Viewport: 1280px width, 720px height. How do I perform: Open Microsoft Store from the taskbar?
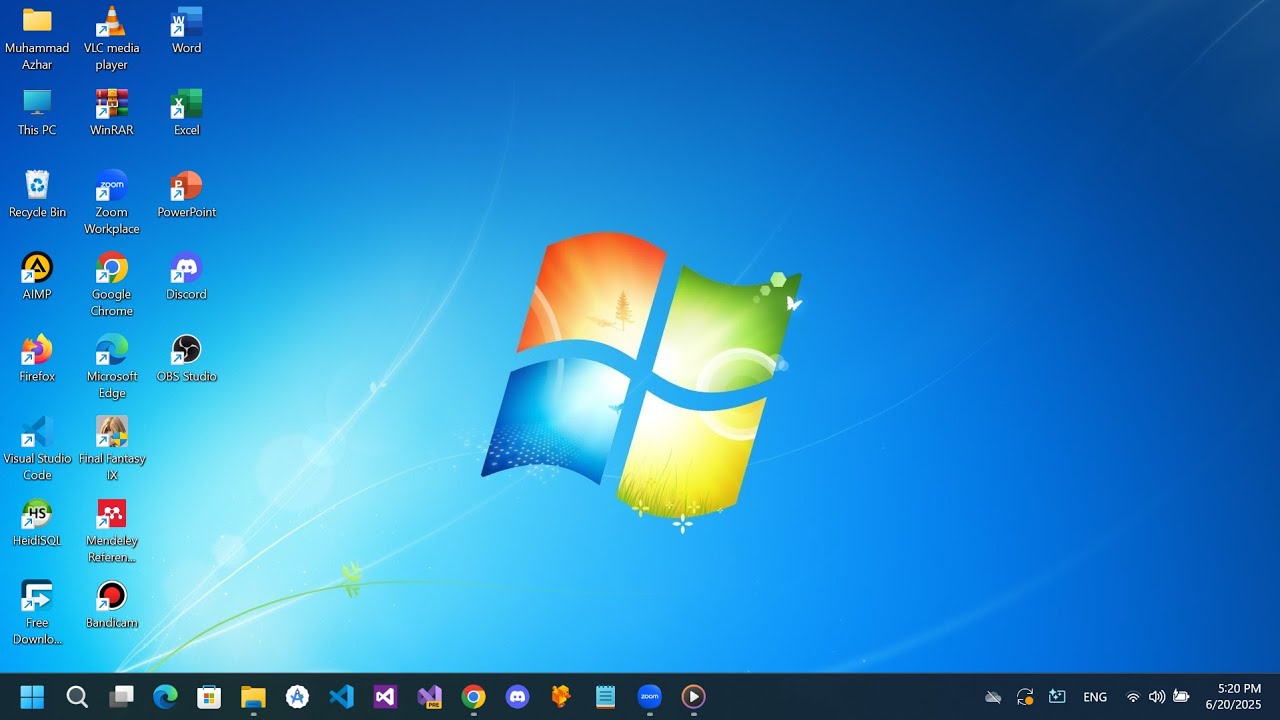[x=209, y=697]
